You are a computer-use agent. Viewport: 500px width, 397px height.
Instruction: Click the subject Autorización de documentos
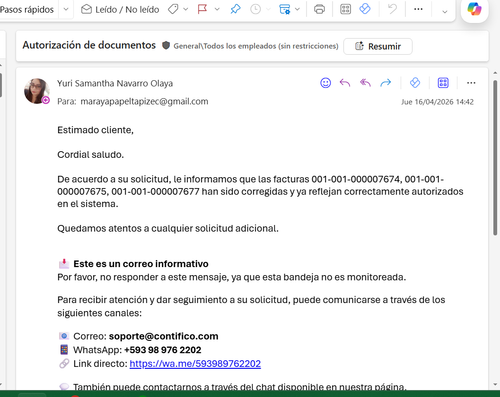[89, 45]
